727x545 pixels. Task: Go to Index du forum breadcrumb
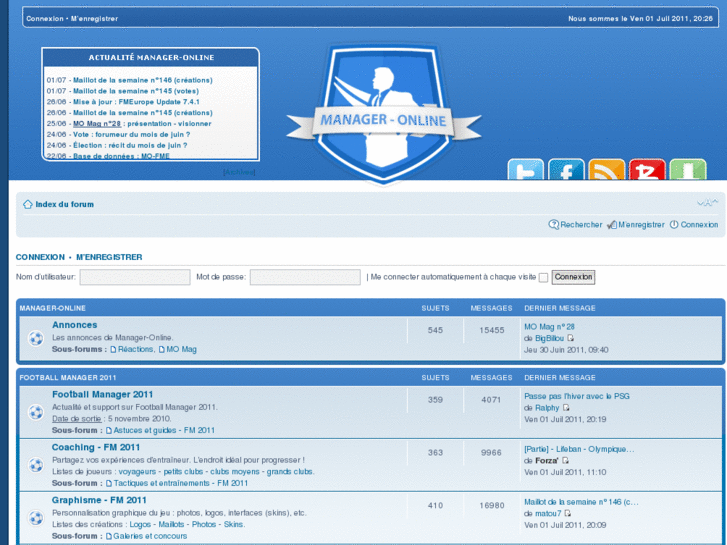pos(64,204)
